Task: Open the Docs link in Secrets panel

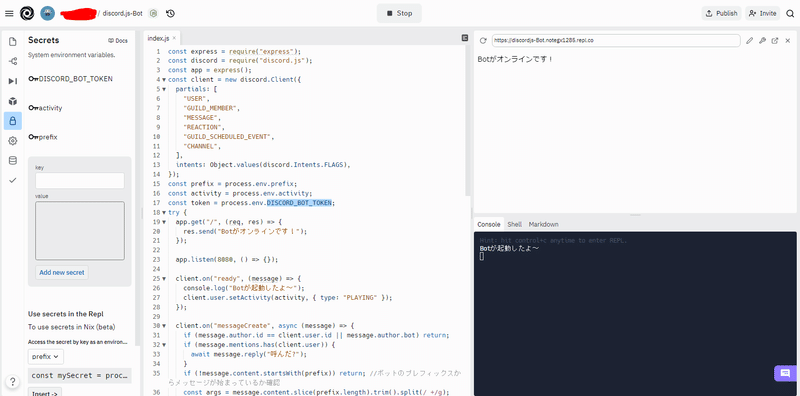Action: [x=118, y=41]
